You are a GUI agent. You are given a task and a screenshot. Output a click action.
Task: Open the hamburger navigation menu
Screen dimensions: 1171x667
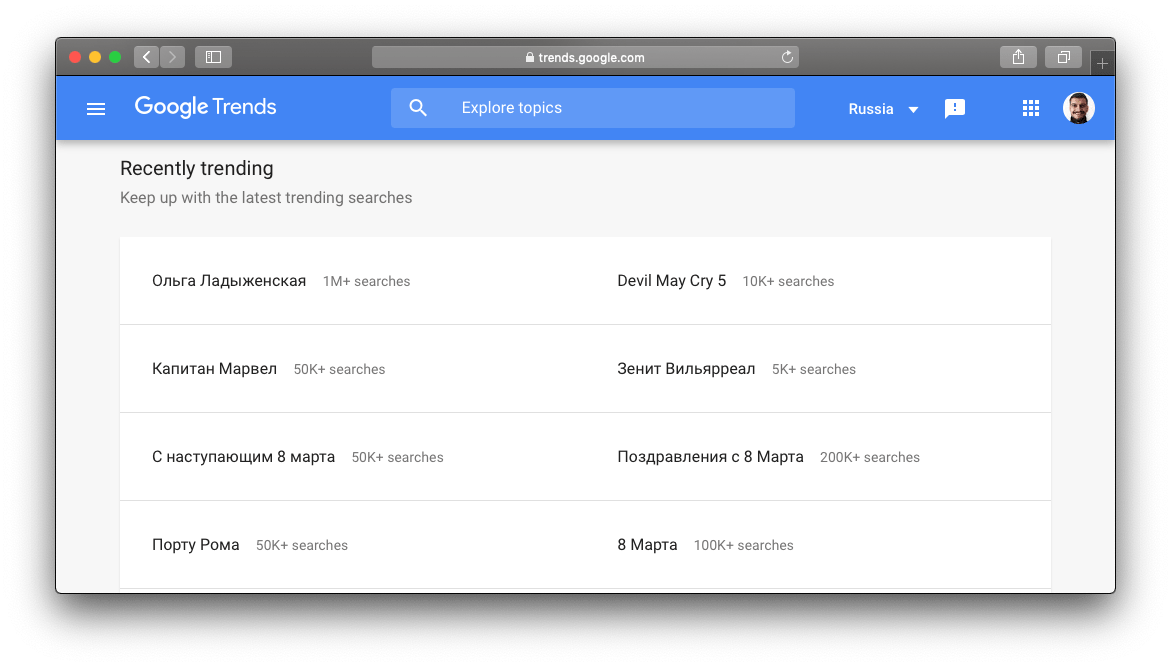pyautogui.click(x=96, y=109)
